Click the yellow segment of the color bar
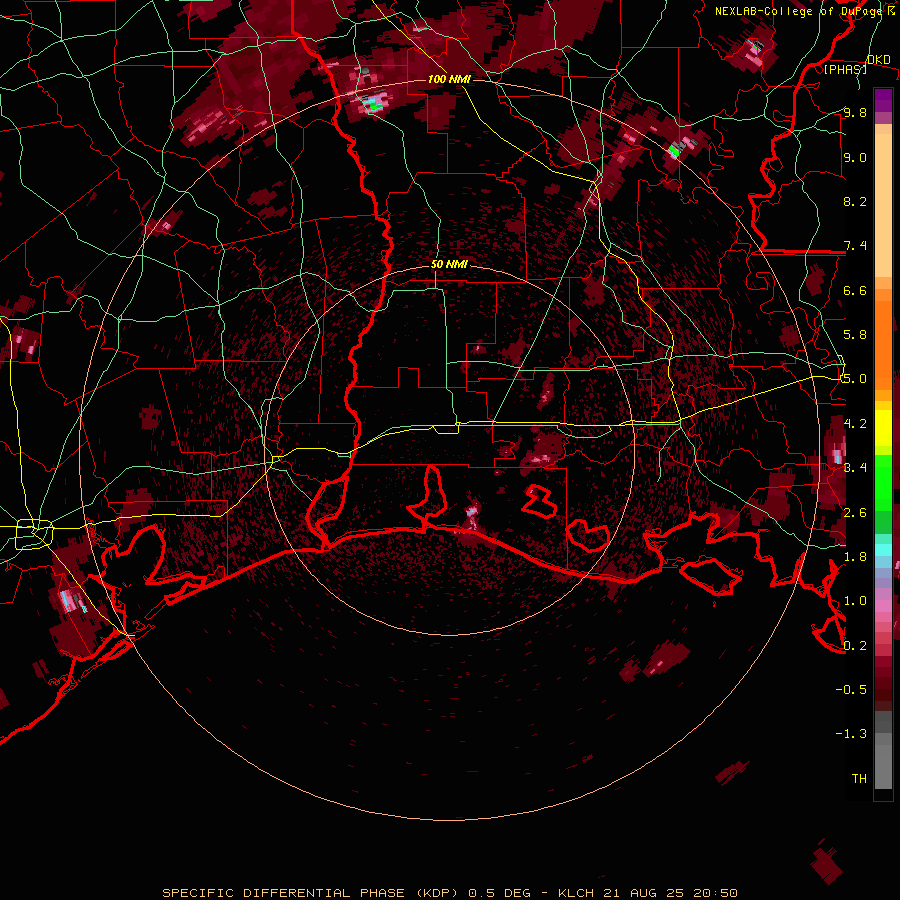This screenshot has width=900, height=900. (883, 428)
